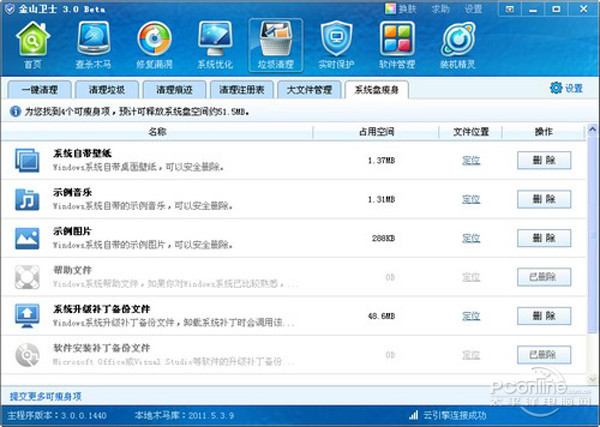Open 求助 help menu in title bar

click(x=440, y=9)
